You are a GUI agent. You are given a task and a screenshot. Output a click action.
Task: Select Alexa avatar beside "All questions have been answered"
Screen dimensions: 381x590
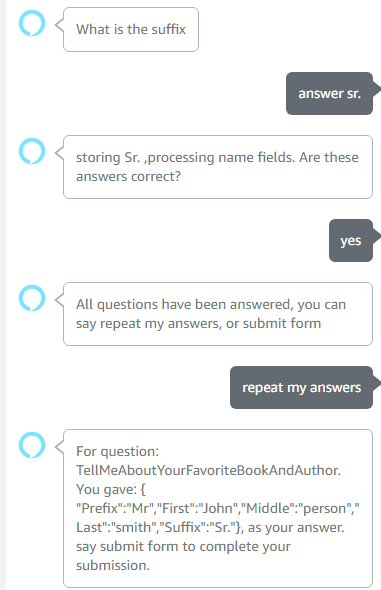[x=32, y=298]
